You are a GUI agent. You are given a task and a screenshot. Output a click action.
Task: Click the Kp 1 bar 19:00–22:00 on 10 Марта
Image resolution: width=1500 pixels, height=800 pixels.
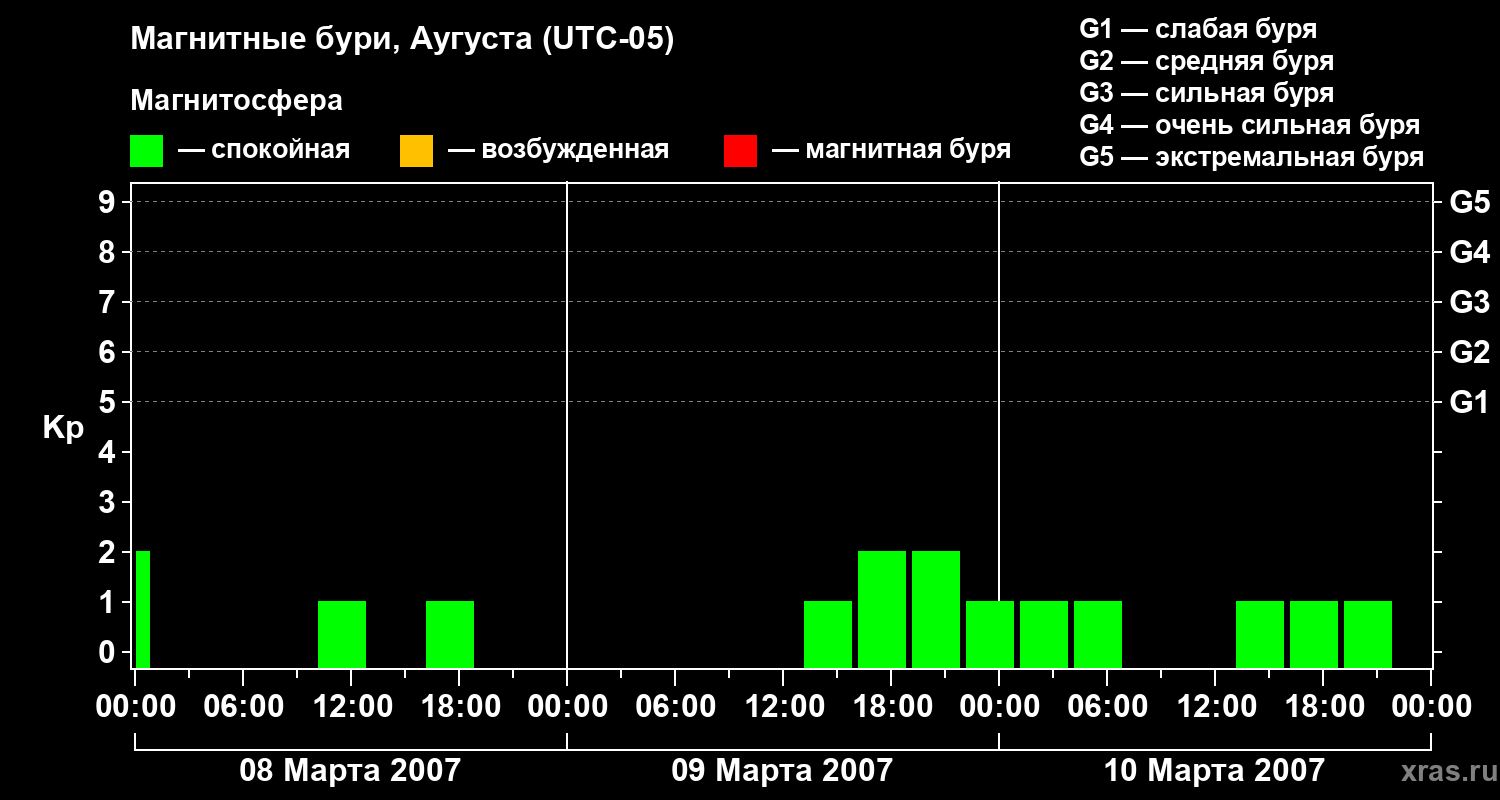click(x=1368, y=634)
